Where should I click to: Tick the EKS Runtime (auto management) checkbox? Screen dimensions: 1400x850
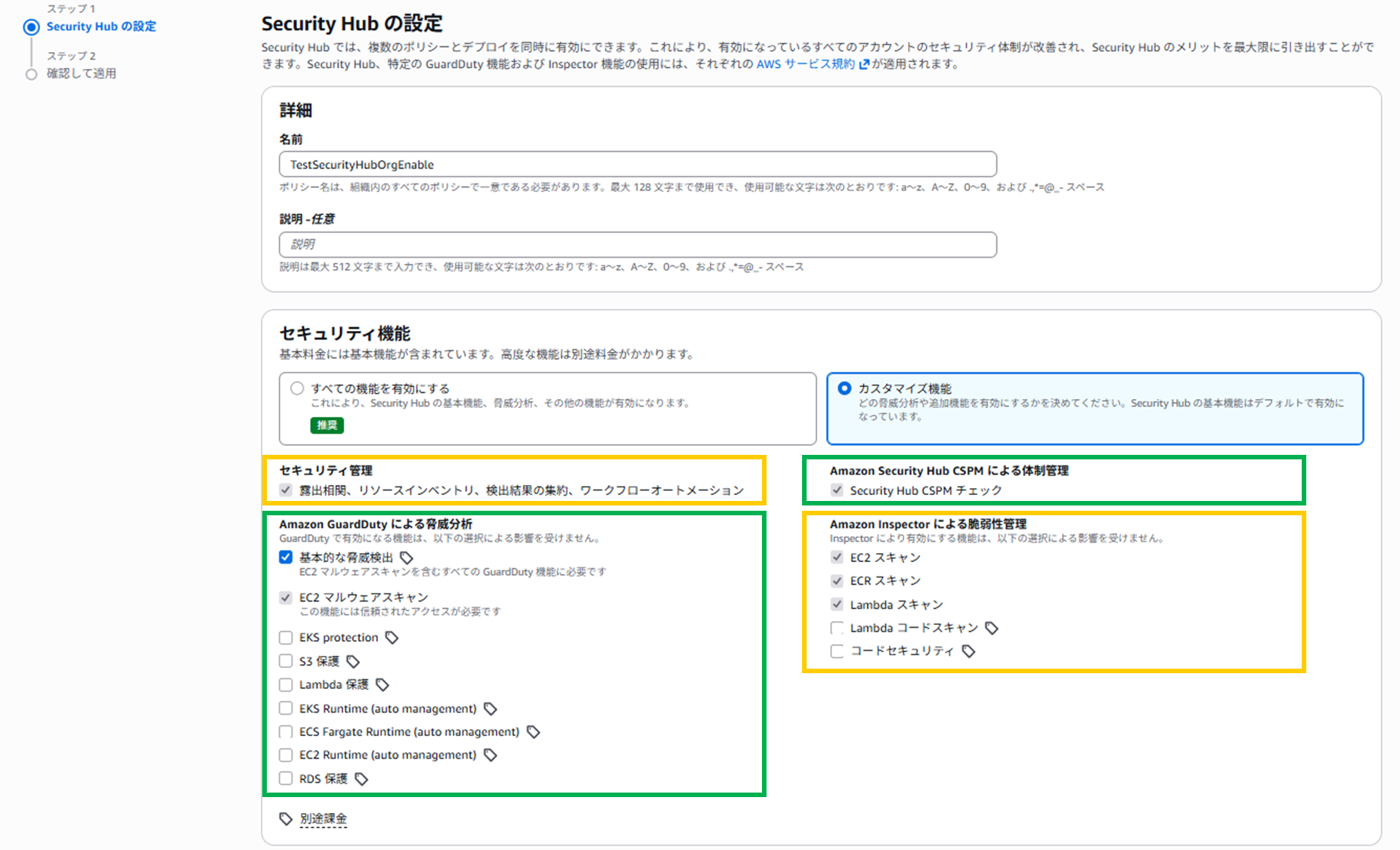coord(286,709)
